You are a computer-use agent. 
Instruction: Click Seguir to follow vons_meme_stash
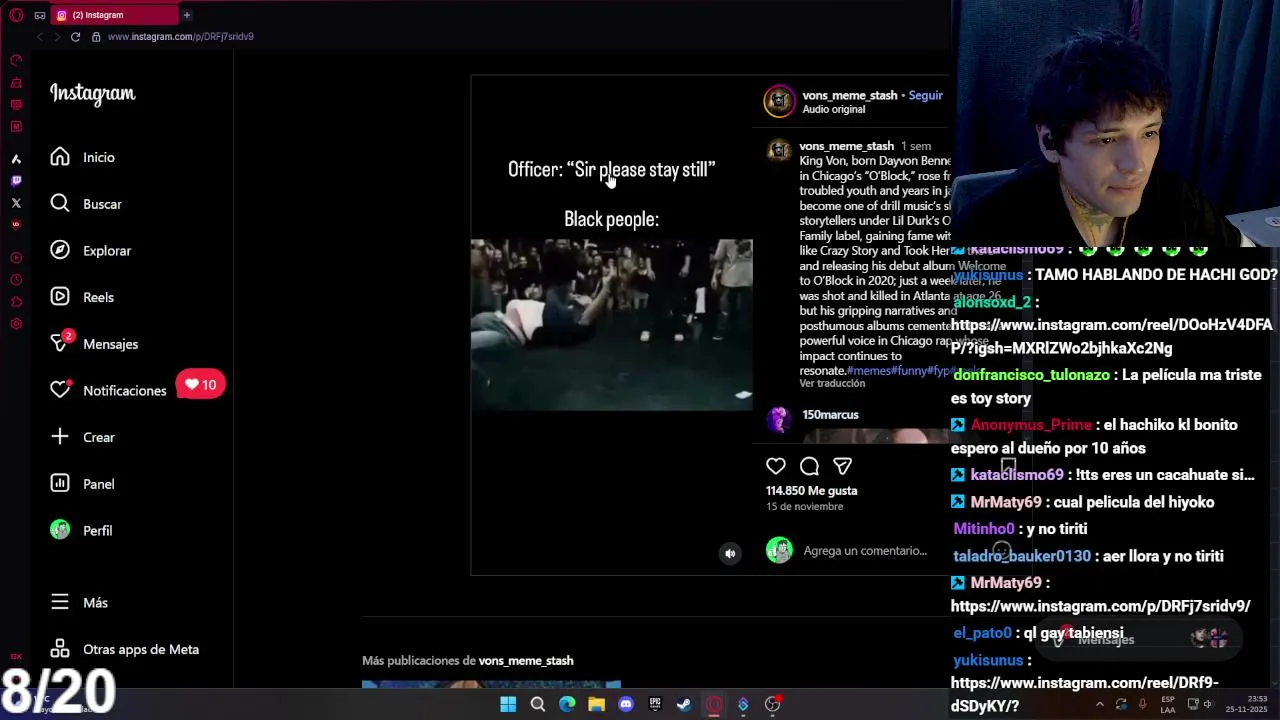pos(925,95)
